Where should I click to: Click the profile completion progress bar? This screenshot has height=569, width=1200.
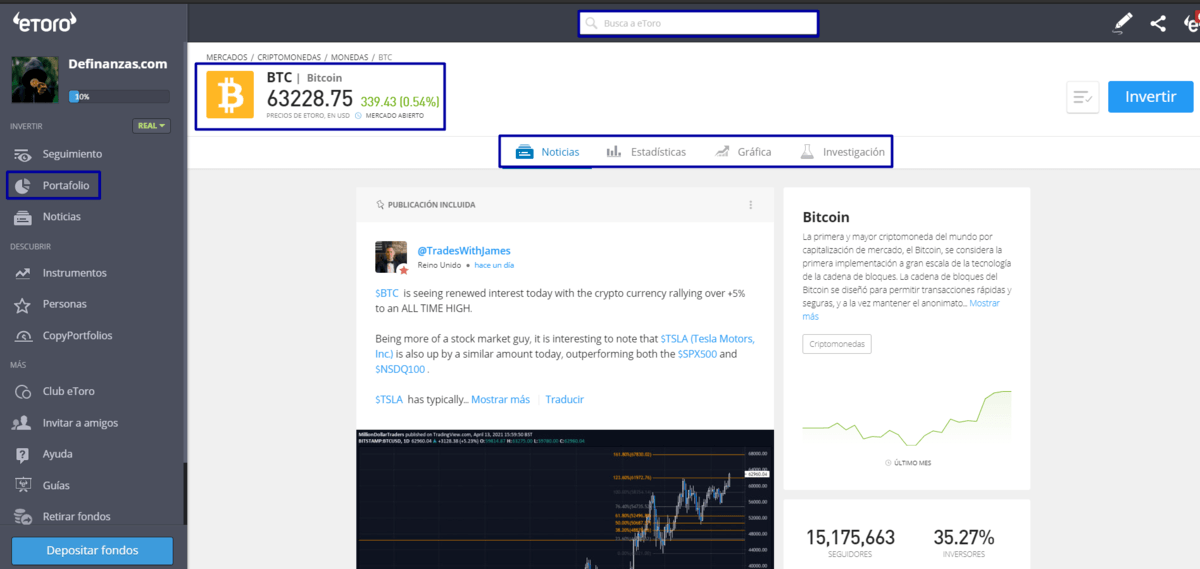(119, 97)
